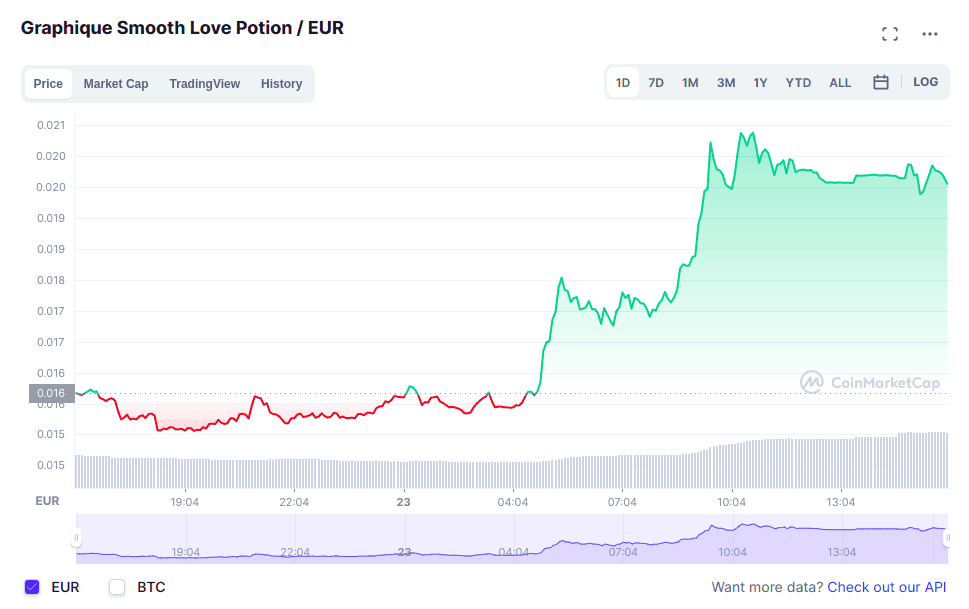Image resolution: width=969 pixels, height=609 pixels.
Task: Open the TradingView tab
Action: [x=204, y=84]
